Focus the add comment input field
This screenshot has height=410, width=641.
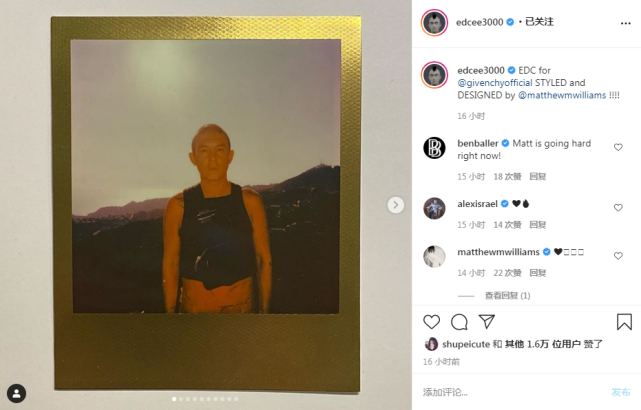coord(511,392)
